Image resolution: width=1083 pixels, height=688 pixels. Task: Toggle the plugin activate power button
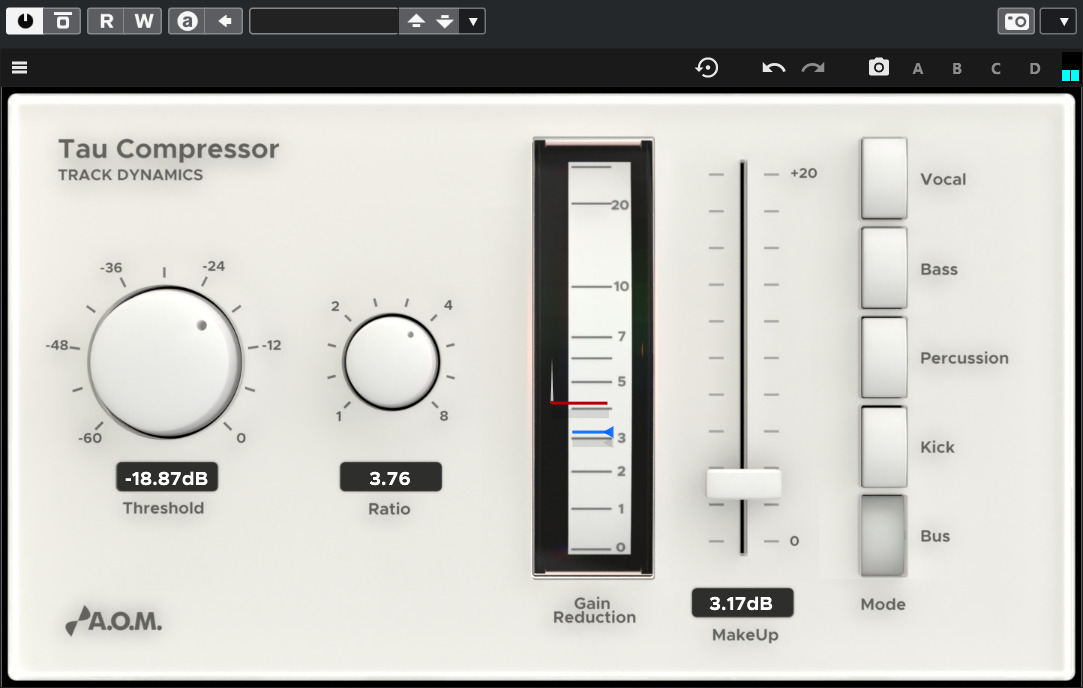coord(25,21)
